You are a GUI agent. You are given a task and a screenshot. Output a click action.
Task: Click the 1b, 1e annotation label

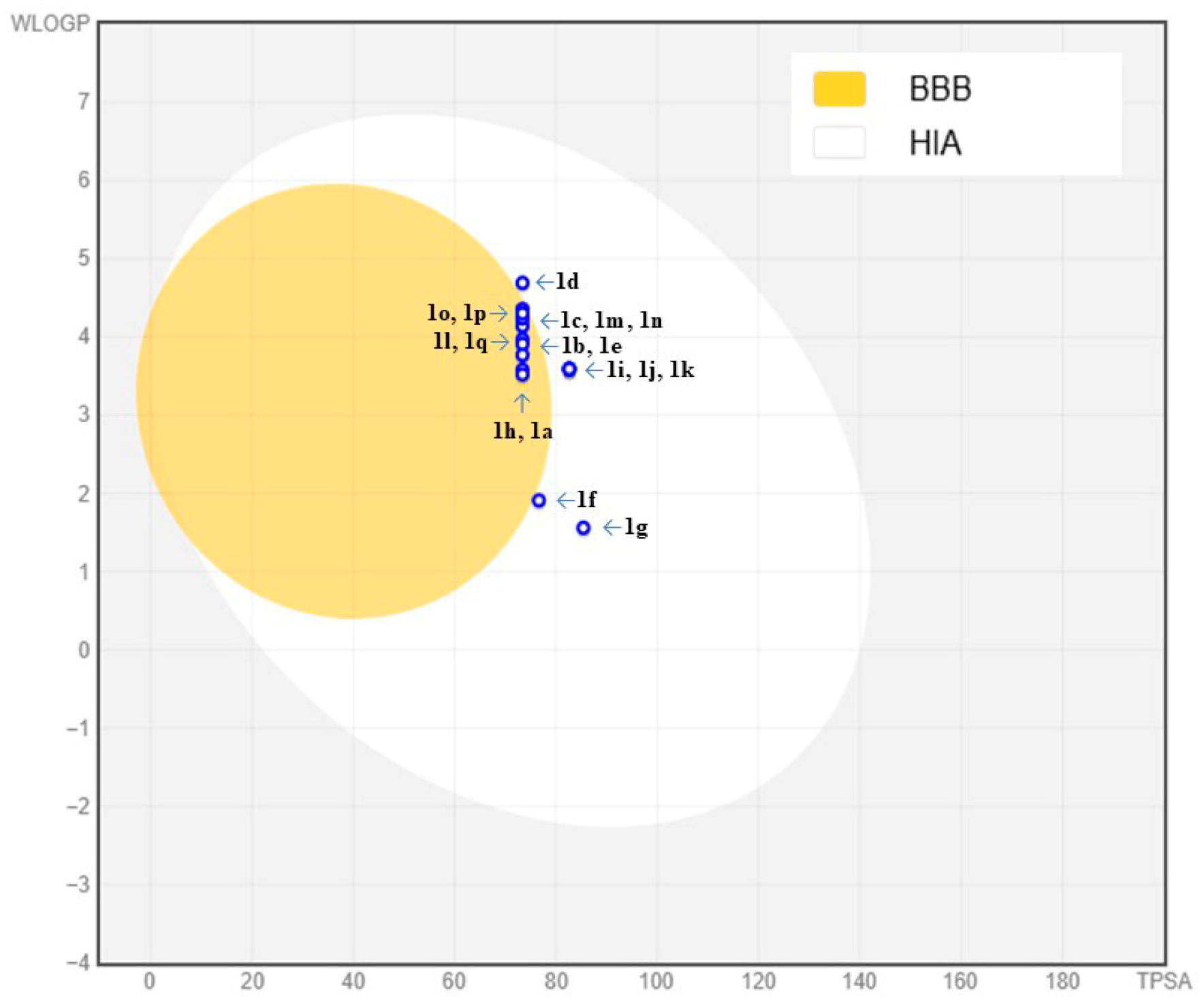coord(591,346)
